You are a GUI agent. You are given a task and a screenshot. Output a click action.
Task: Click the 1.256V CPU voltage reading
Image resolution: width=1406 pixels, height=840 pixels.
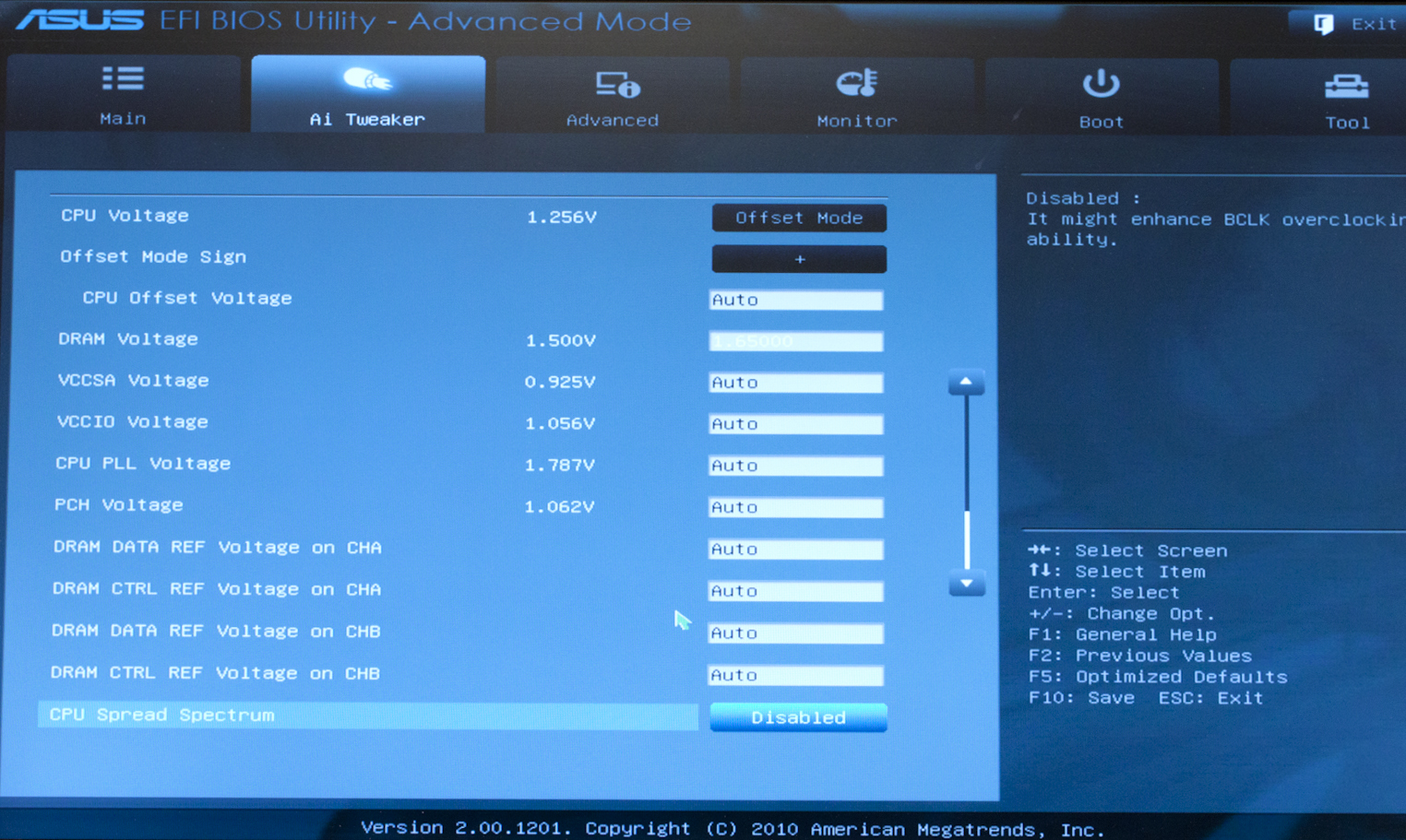tap(562, 217)
